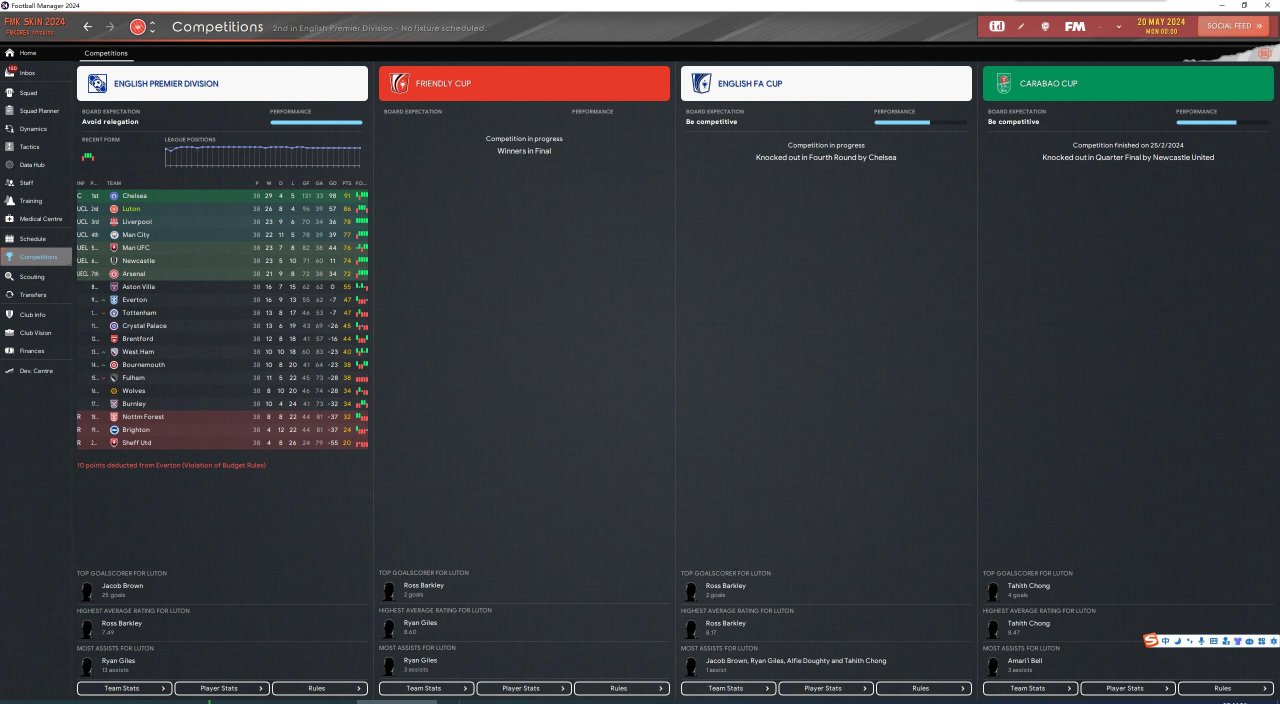Open the Dynamics section icon
The image size is (1280, 704).
point(9,129)
